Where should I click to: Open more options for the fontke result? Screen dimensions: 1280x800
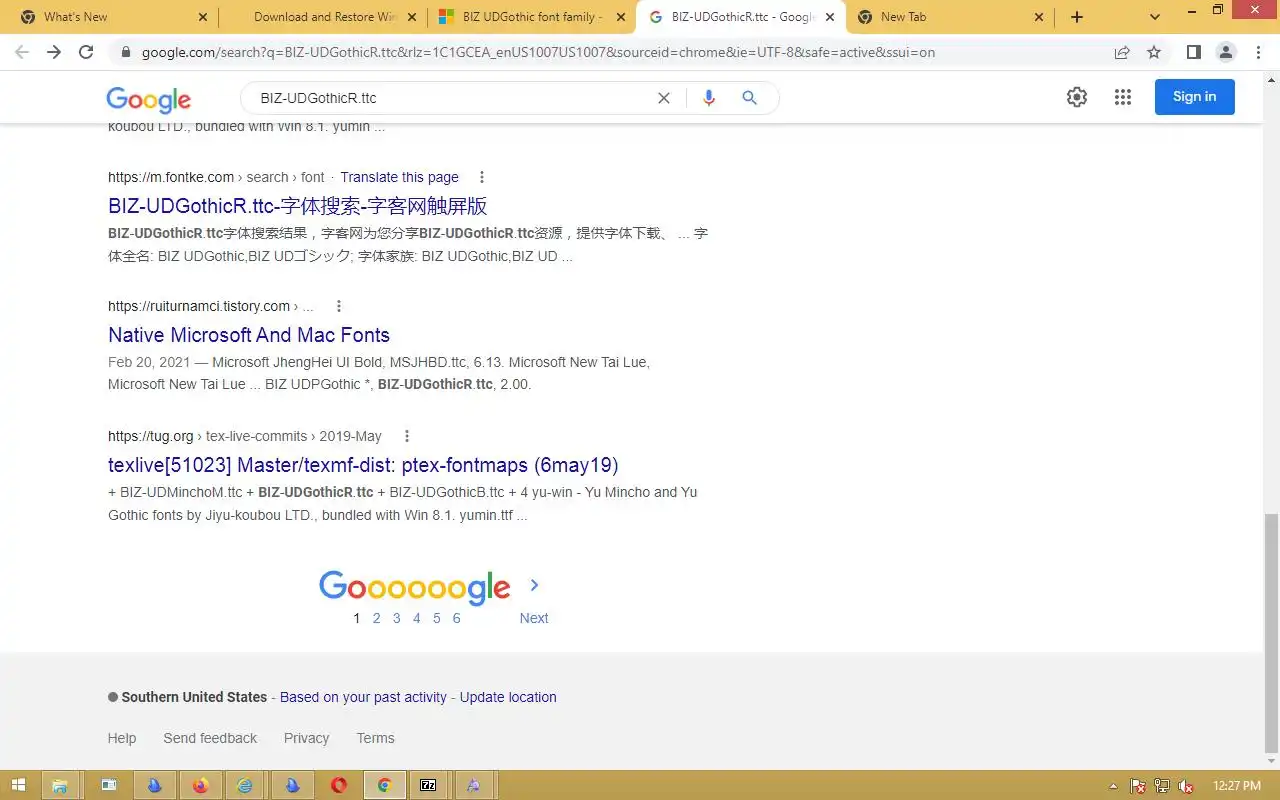tap(481, 177)
